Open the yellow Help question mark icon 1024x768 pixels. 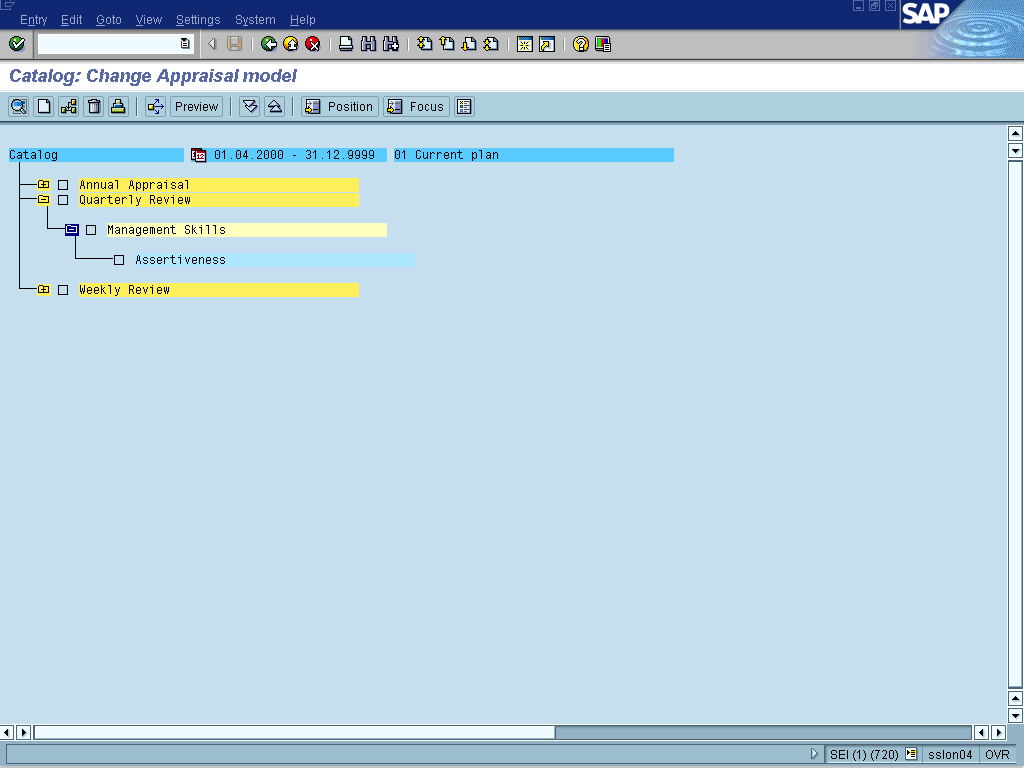click(581, 44)
